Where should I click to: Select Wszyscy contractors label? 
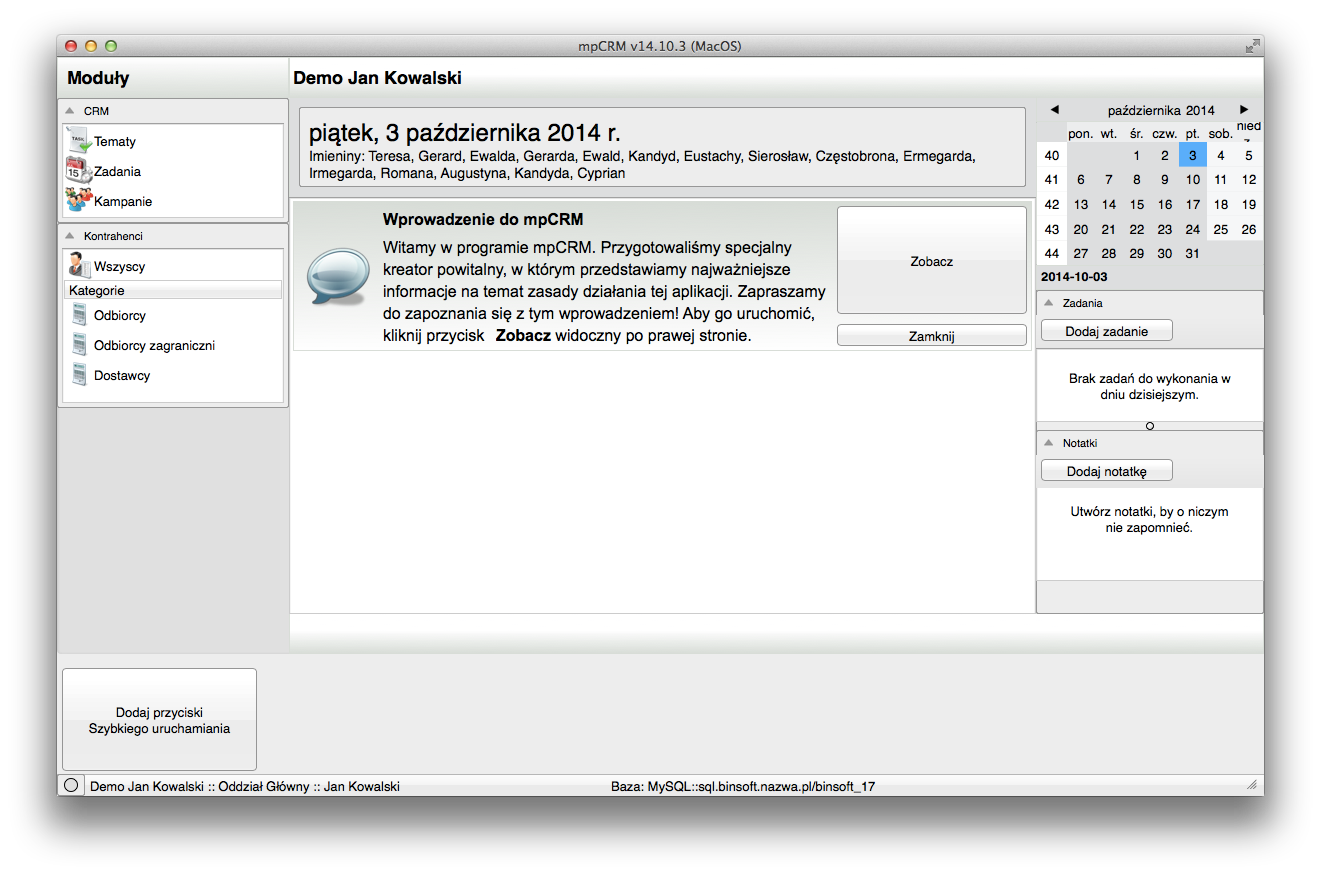120,267
